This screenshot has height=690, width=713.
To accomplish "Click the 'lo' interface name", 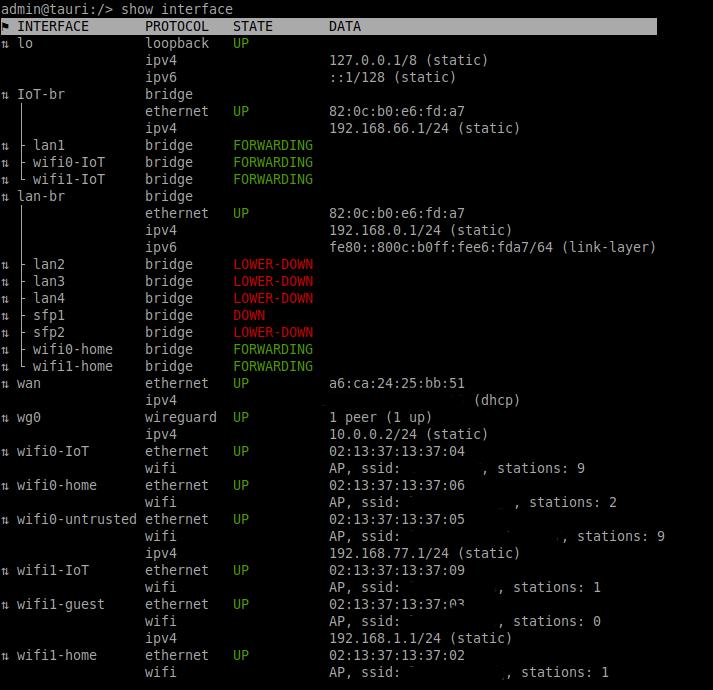I will 25,43.
